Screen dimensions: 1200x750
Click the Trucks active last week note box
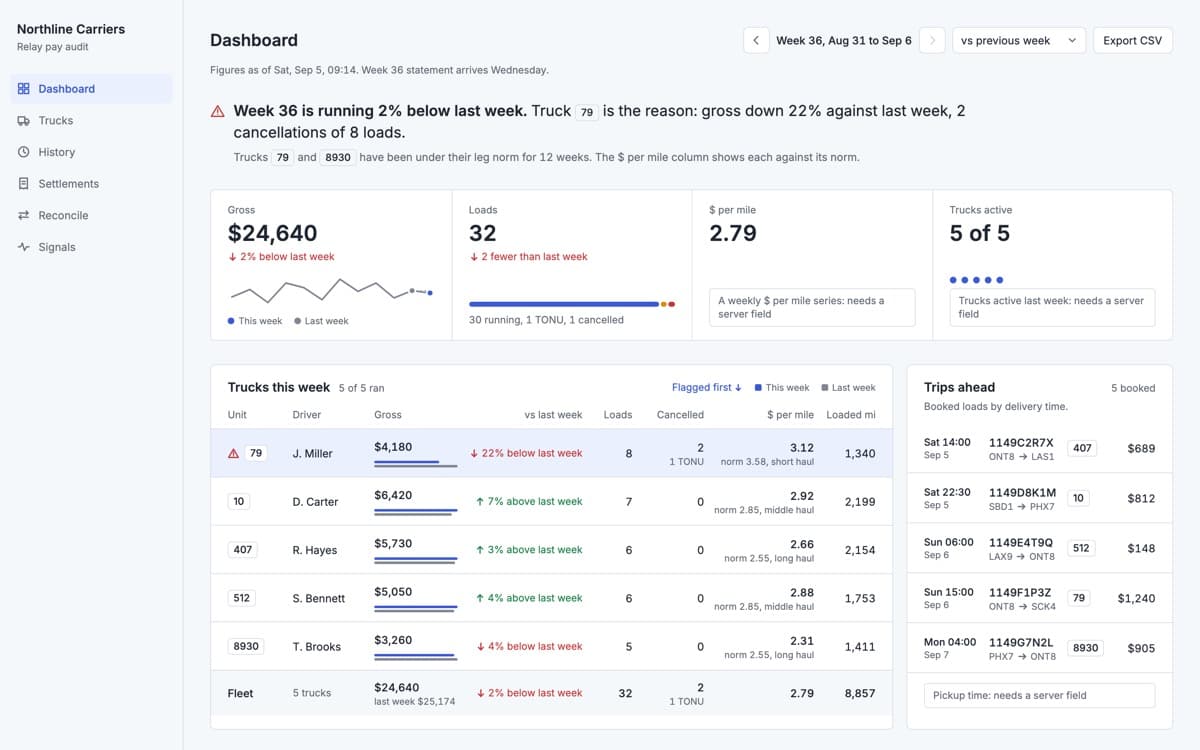pyautogui.click(x=1052, y=307)
